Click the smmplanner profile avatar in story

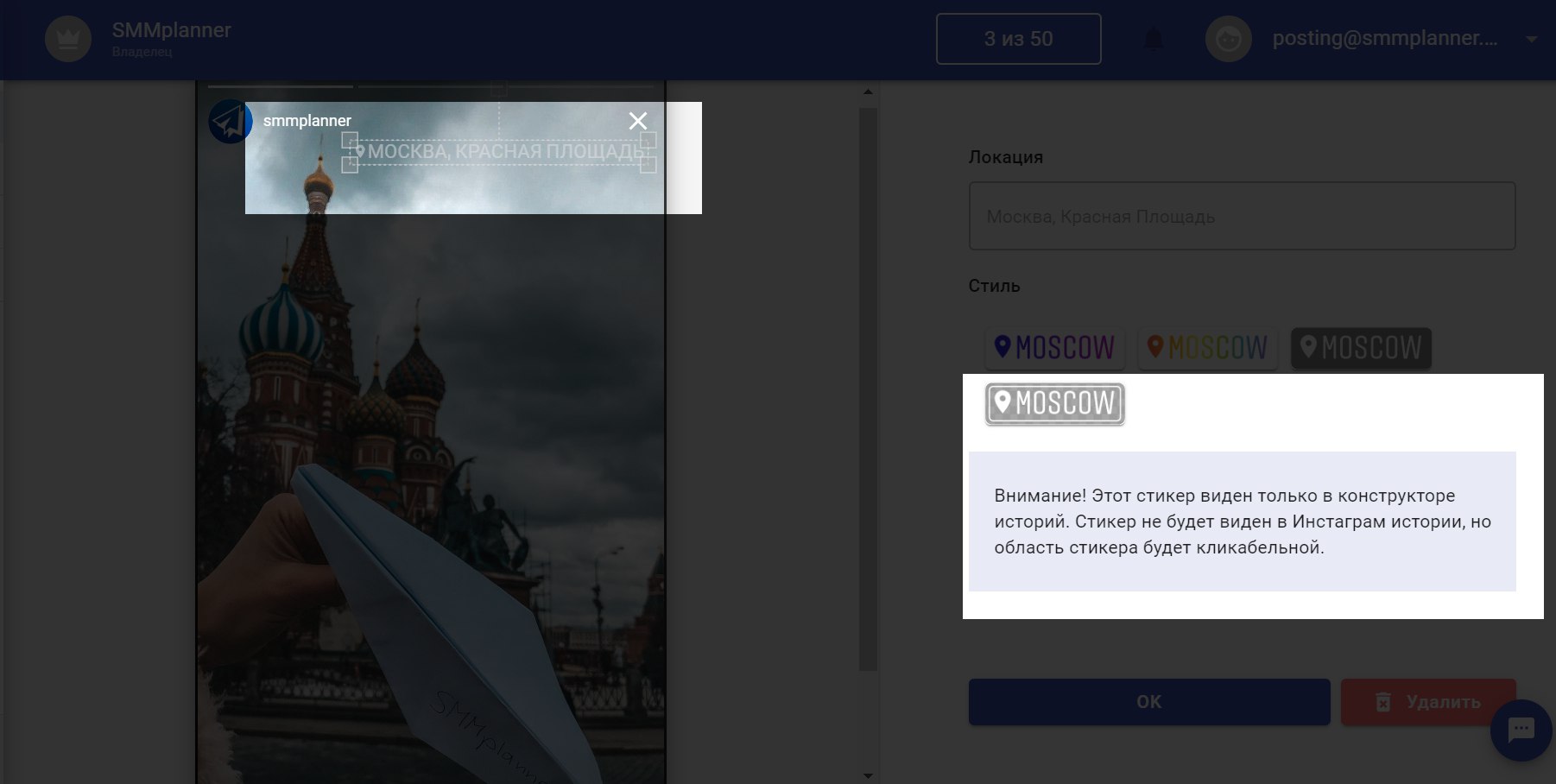230,121
